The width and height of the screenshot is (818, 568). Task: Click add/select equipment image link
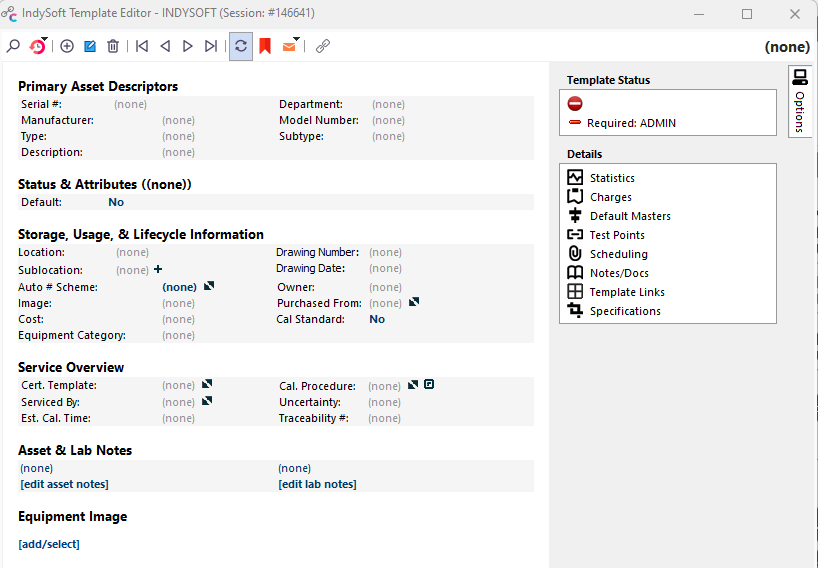pos(49,544)
